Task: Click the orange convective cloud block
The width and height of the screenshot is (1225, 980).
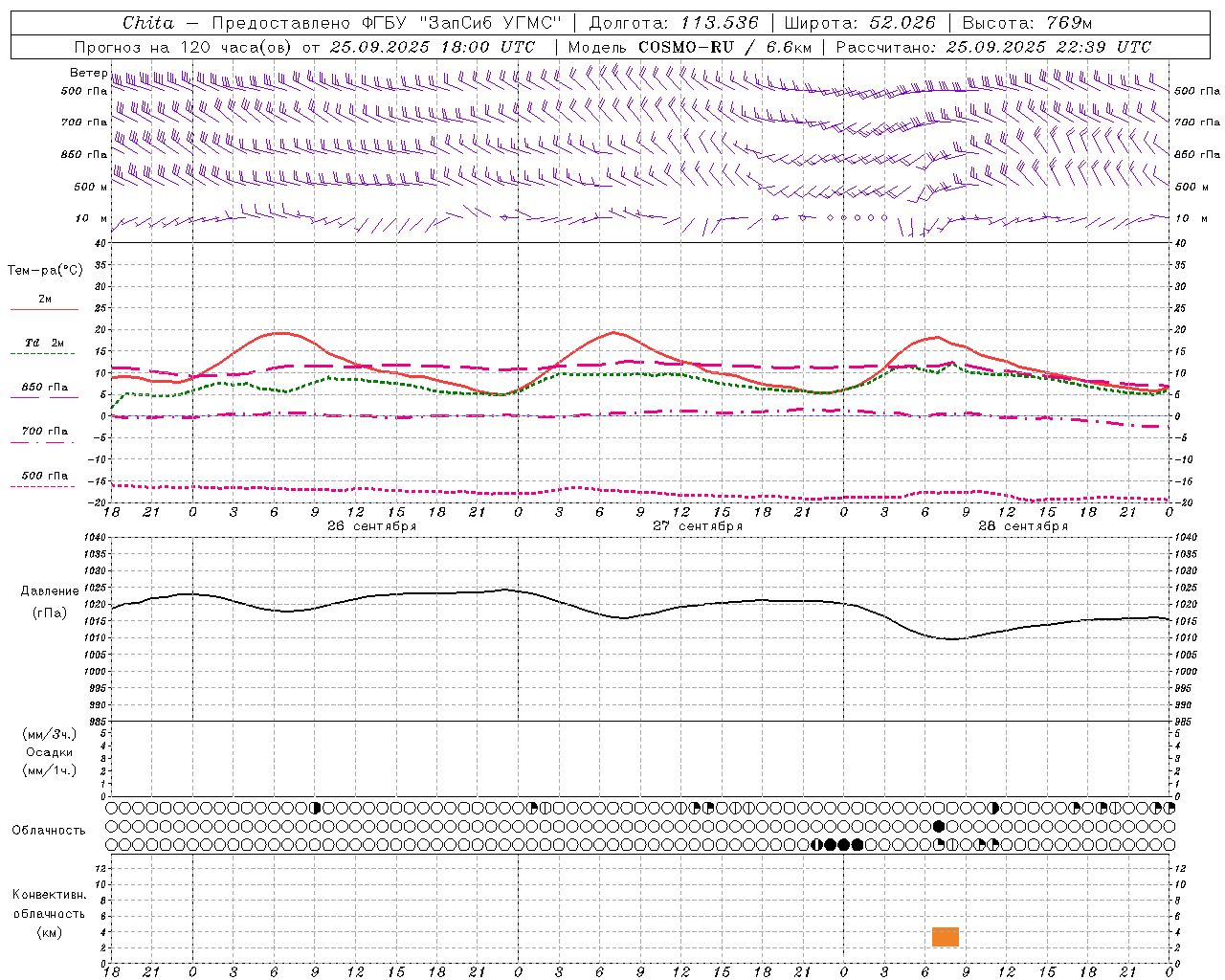Action: coord(946,937)
